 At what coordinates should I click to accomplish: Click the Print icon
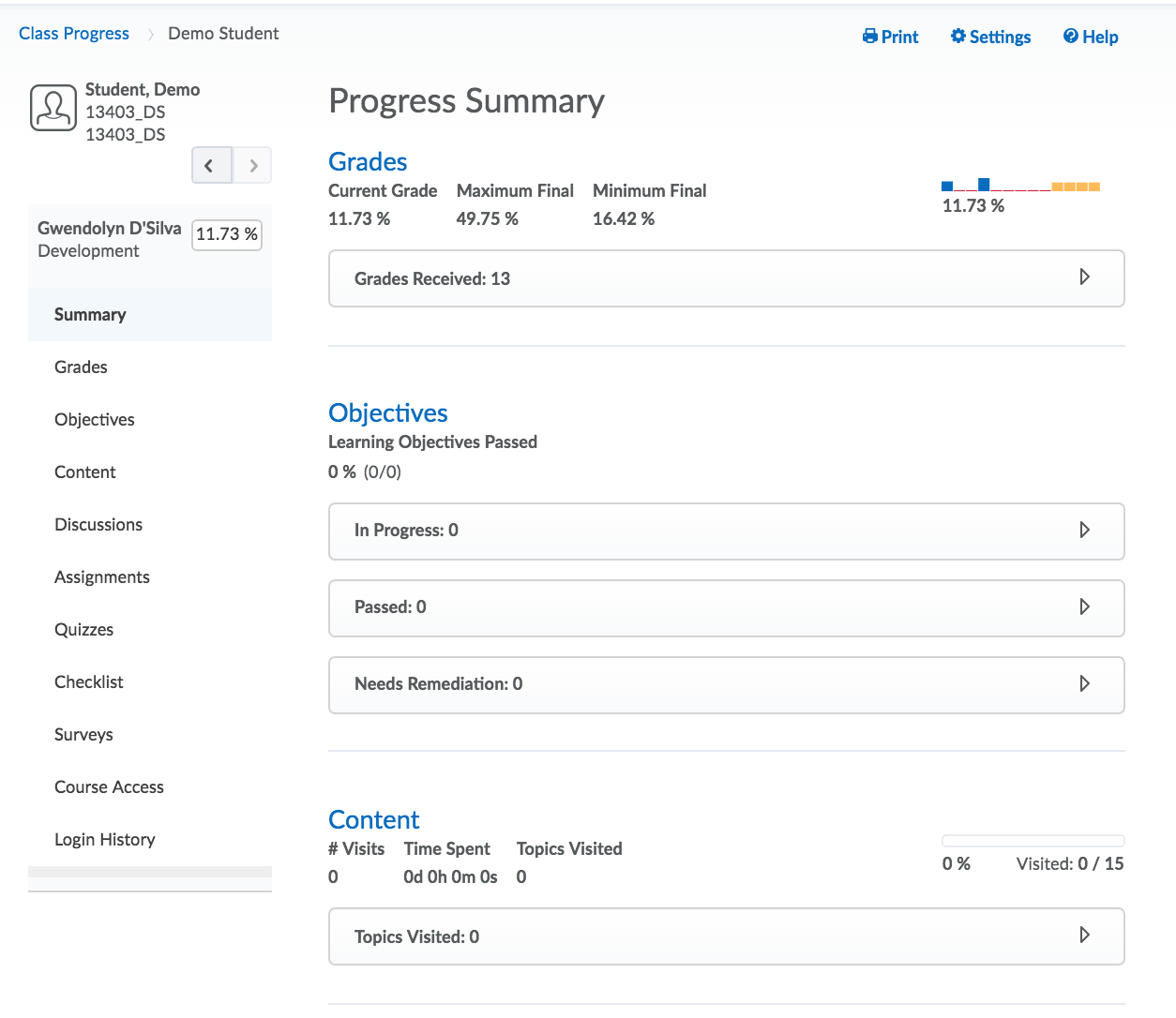click(x=869, y=36)
